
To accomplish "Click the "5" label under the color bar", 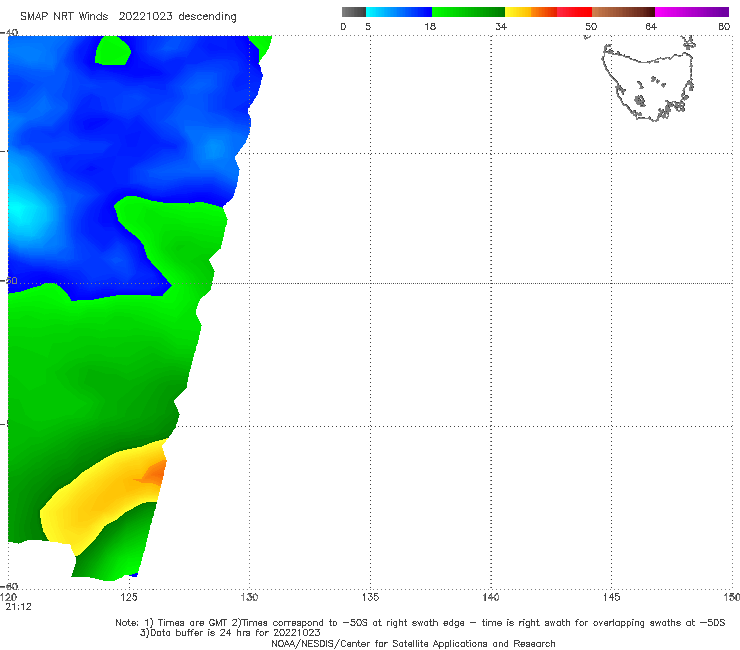I will [x=368, y=27].
